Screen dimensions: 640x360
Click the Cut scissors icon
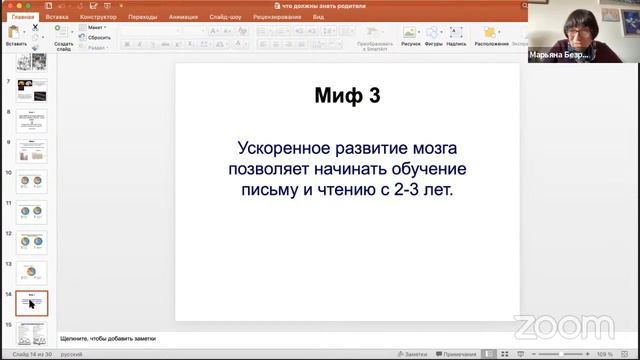coord(35,27)
